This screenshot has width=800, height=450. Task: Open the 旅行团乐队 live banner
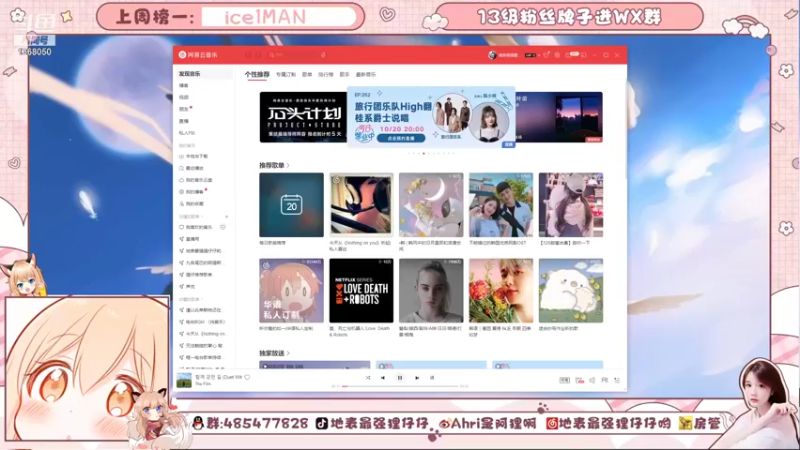pyautogui.click(x=431, y=117)
